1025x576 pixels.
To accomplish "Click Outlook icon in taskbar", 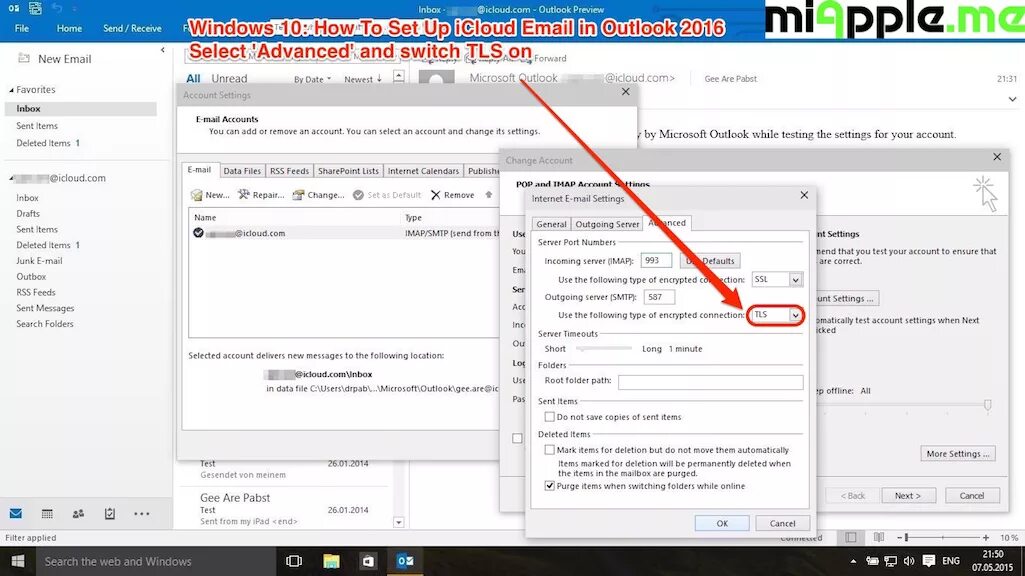I will (405, 561).
